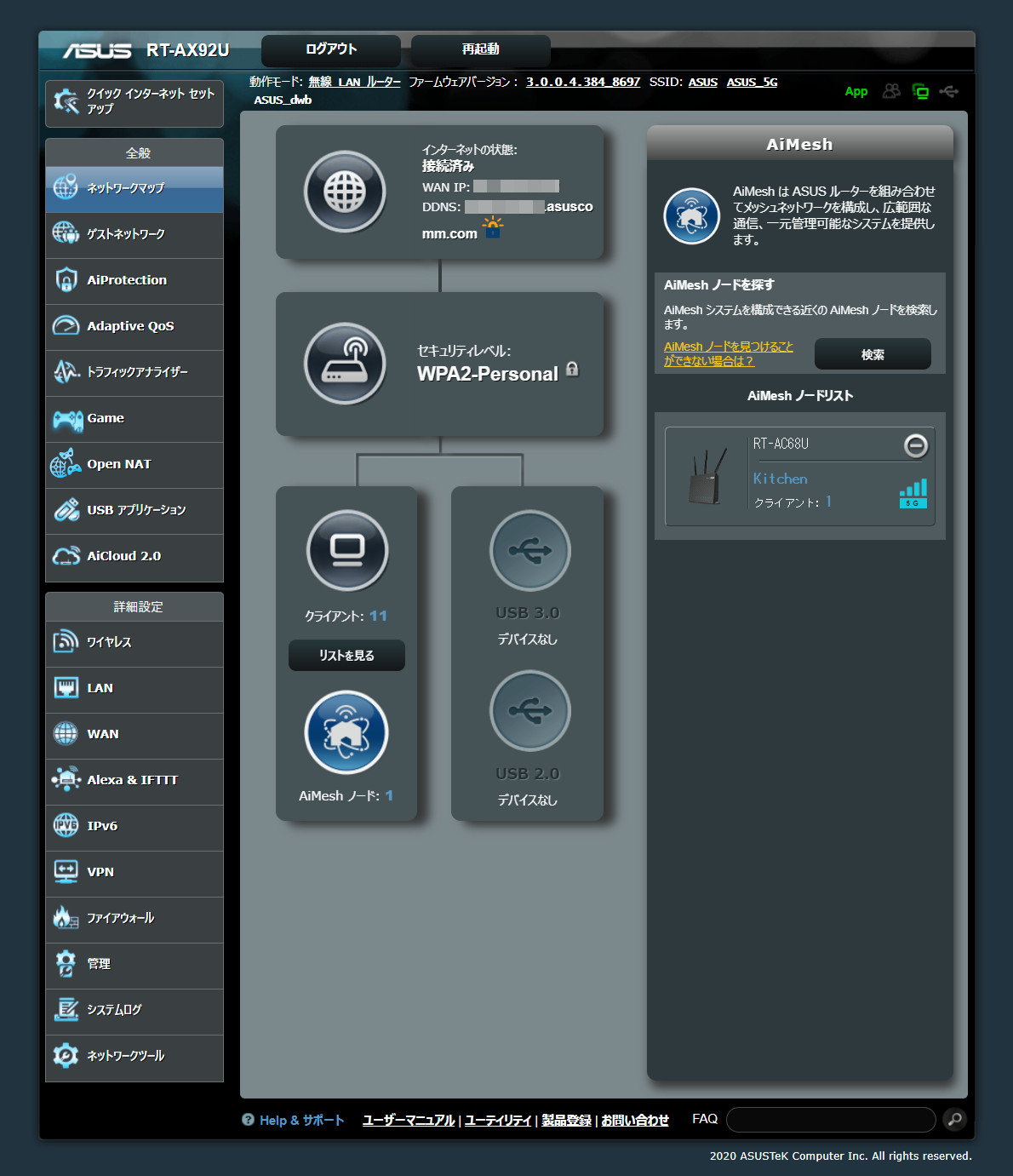Viewport: 1013px width, 1176px height.
Task: Open VPN settings menu item
Action: 134,872
